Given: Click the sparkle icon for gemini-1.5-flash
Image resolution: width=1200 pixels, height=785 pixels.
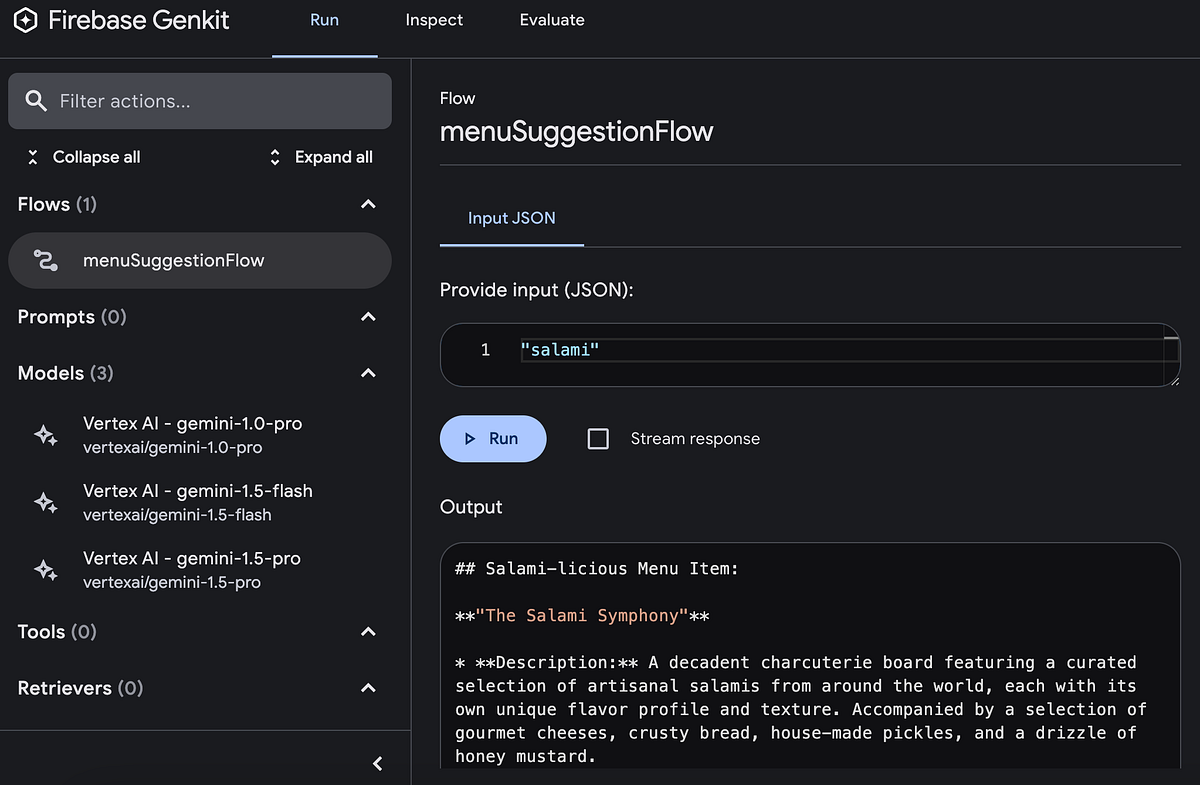Looking at the screenshot, I should coord(45,503).
